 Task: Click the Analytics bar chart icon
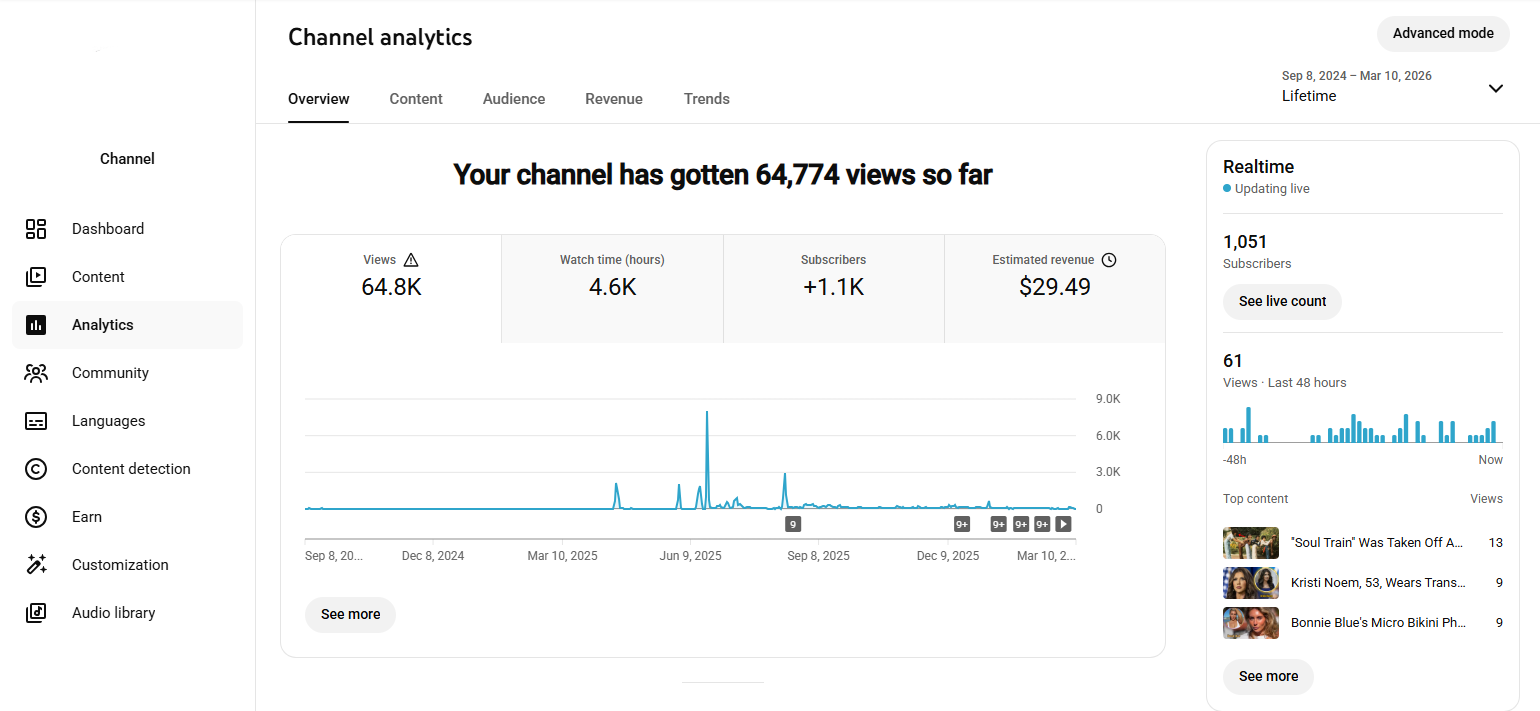tap(36, 325)
